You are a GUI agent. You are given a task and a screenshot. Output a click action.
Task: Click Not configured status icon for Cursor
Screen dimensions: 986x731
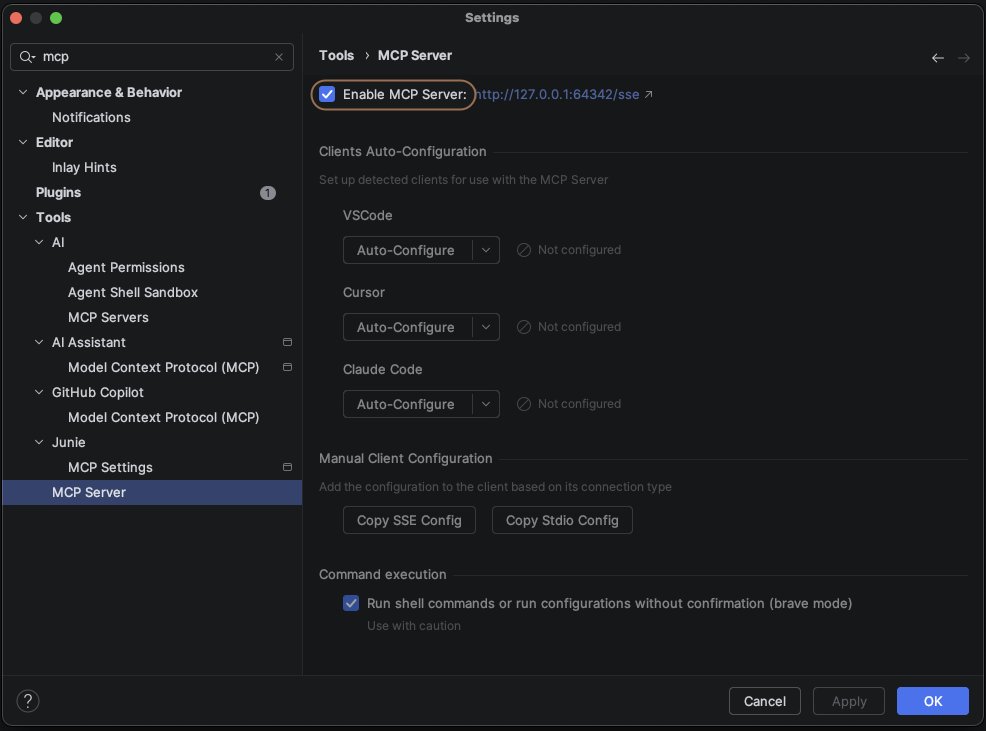coord(524,327)
